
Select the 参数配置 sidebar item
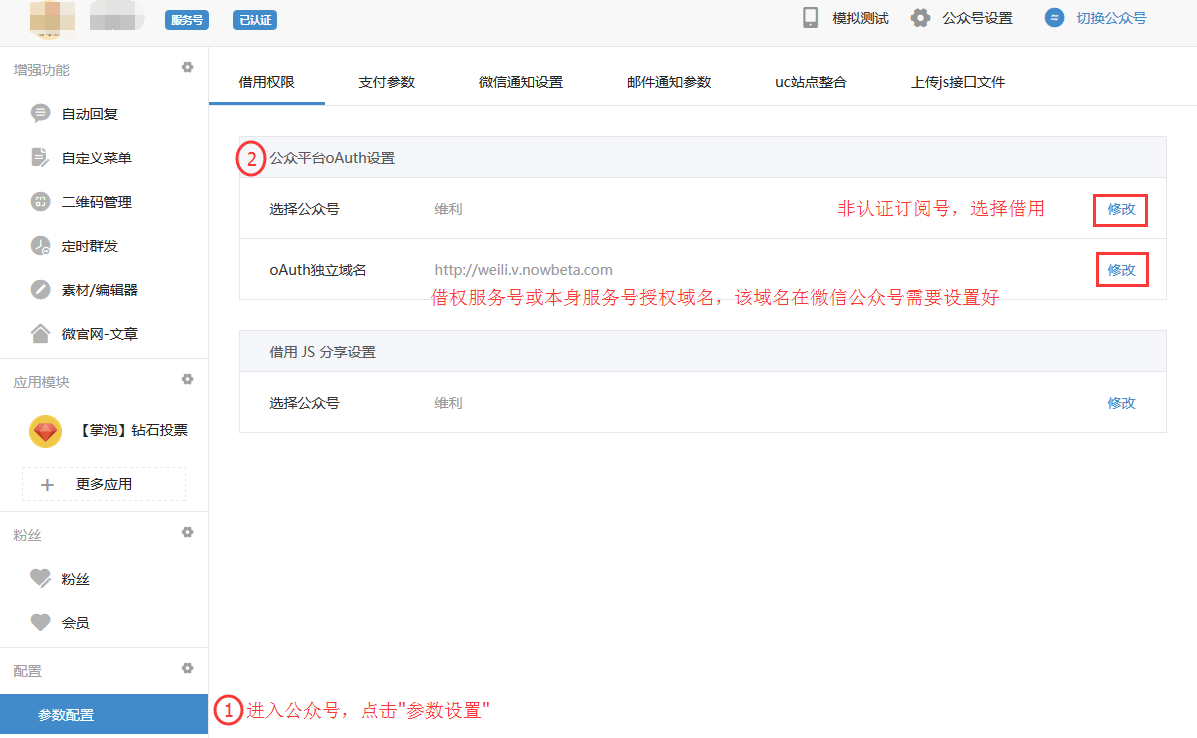point(104,715)
